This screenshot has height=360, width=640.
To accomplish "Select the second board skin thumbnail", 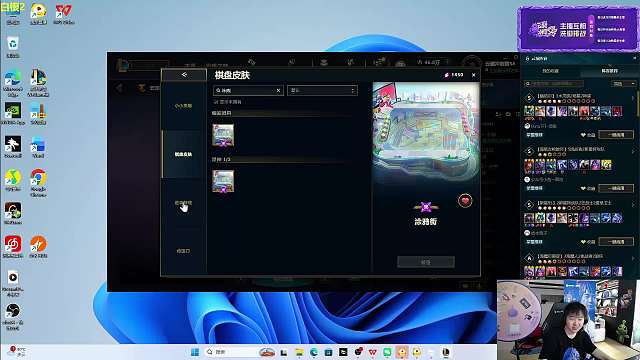I will coord(223,181).
